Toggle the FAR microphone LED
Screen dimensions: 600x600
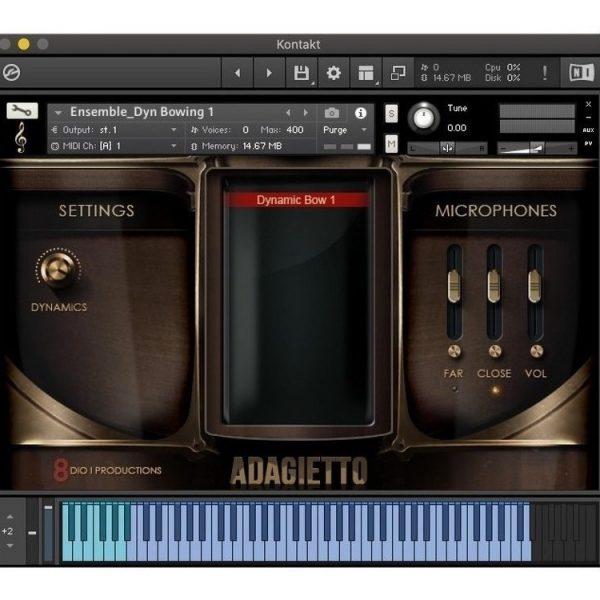point(454,388)
